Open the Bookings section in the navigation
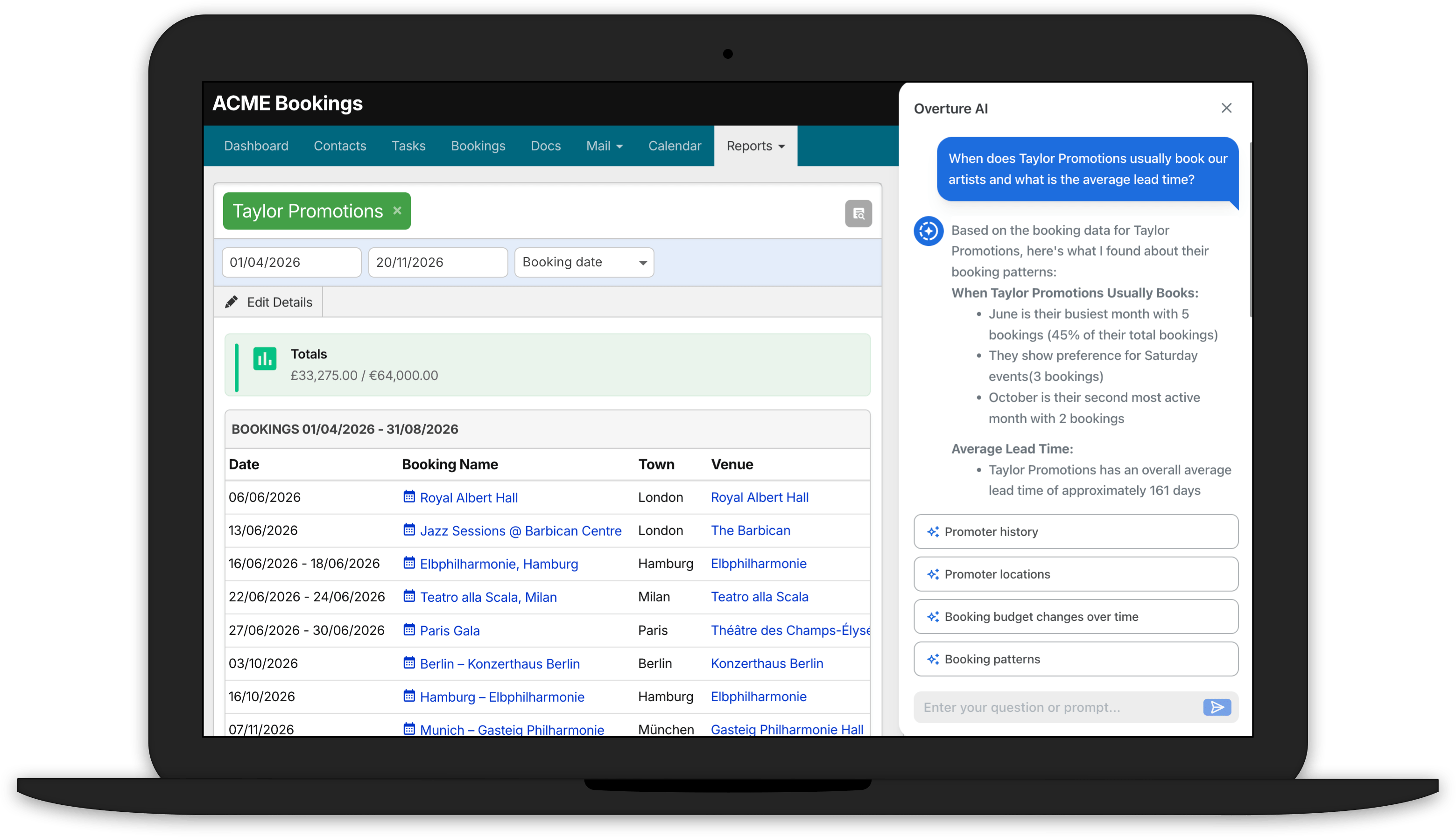 (x=478, y=146)
